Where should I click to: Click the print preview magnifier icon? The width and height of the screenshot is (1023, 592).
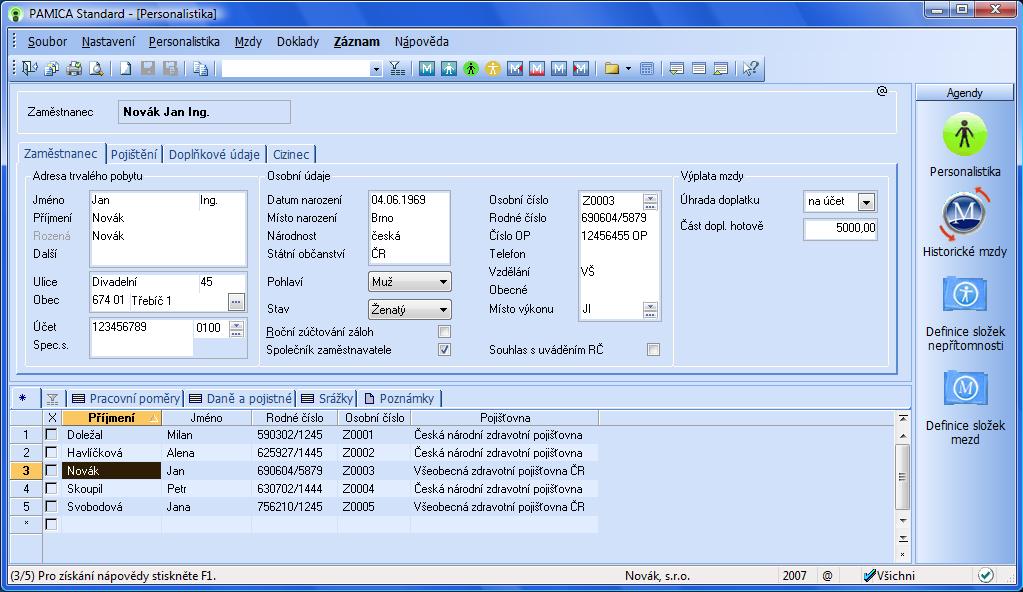96,69
